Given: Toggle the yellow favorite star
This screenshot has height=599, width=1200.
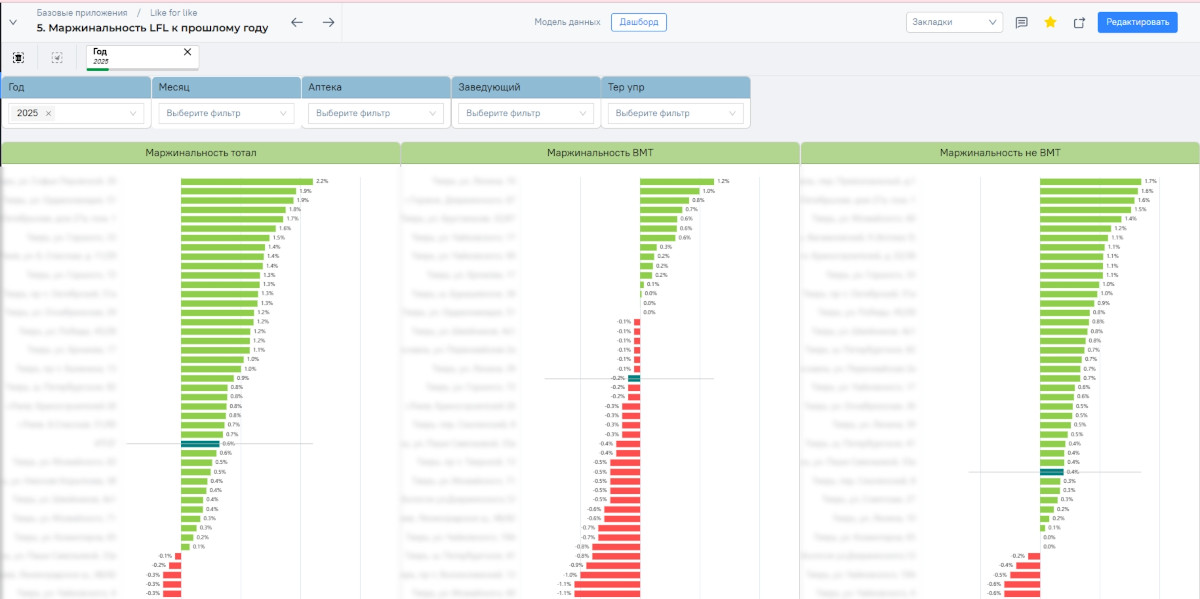Looking at the screenshot, I should point(1050,22).
